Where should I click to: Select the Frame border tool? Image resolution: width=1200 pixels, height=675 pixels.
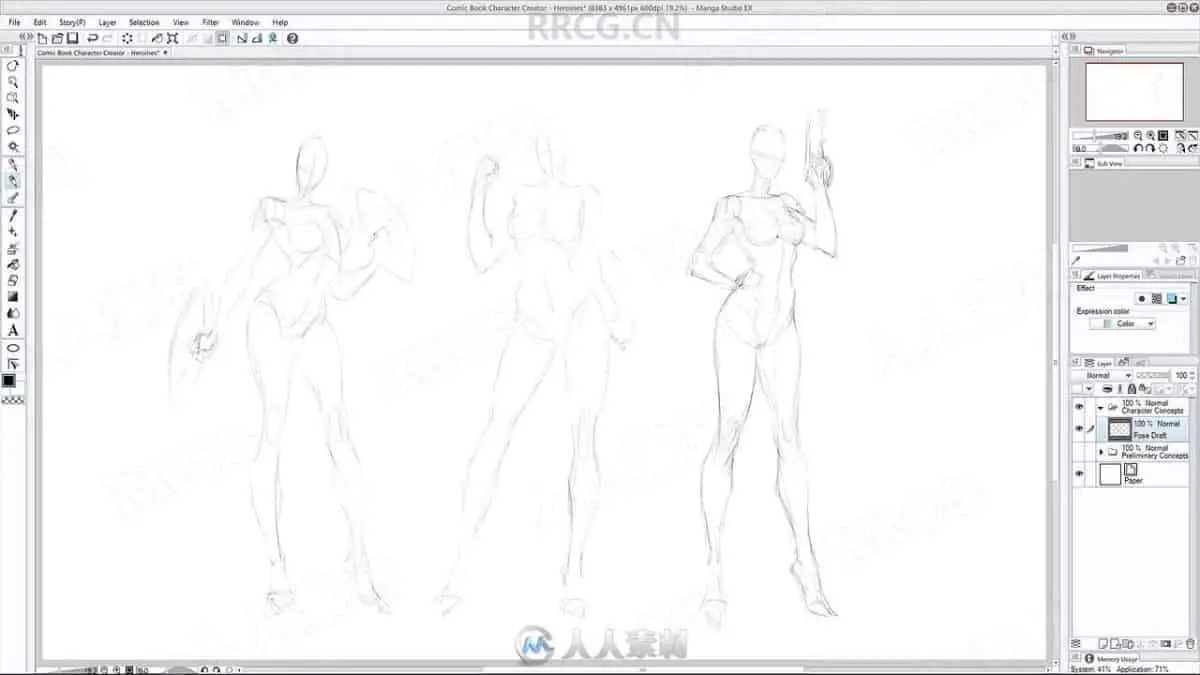click(x=13, y=364)
